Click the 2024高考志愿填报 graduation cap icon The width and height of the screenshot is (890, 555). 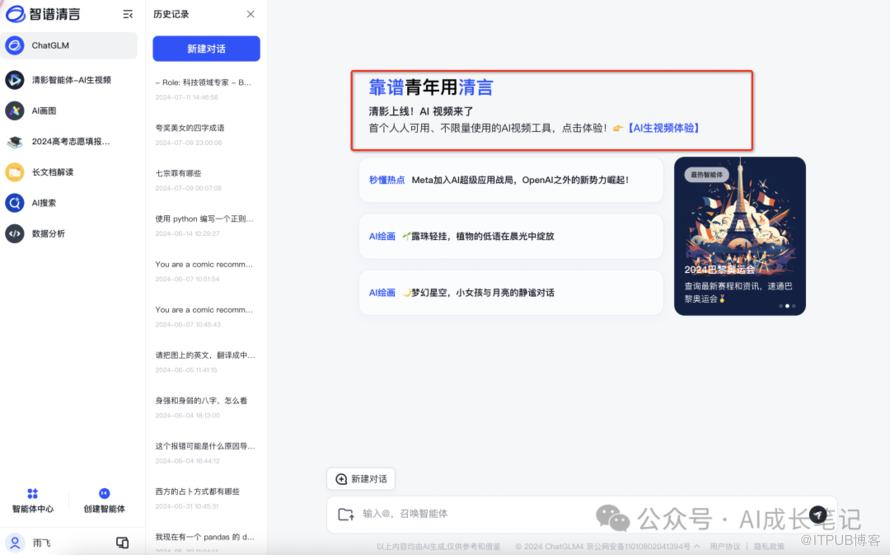click(15, 141)
